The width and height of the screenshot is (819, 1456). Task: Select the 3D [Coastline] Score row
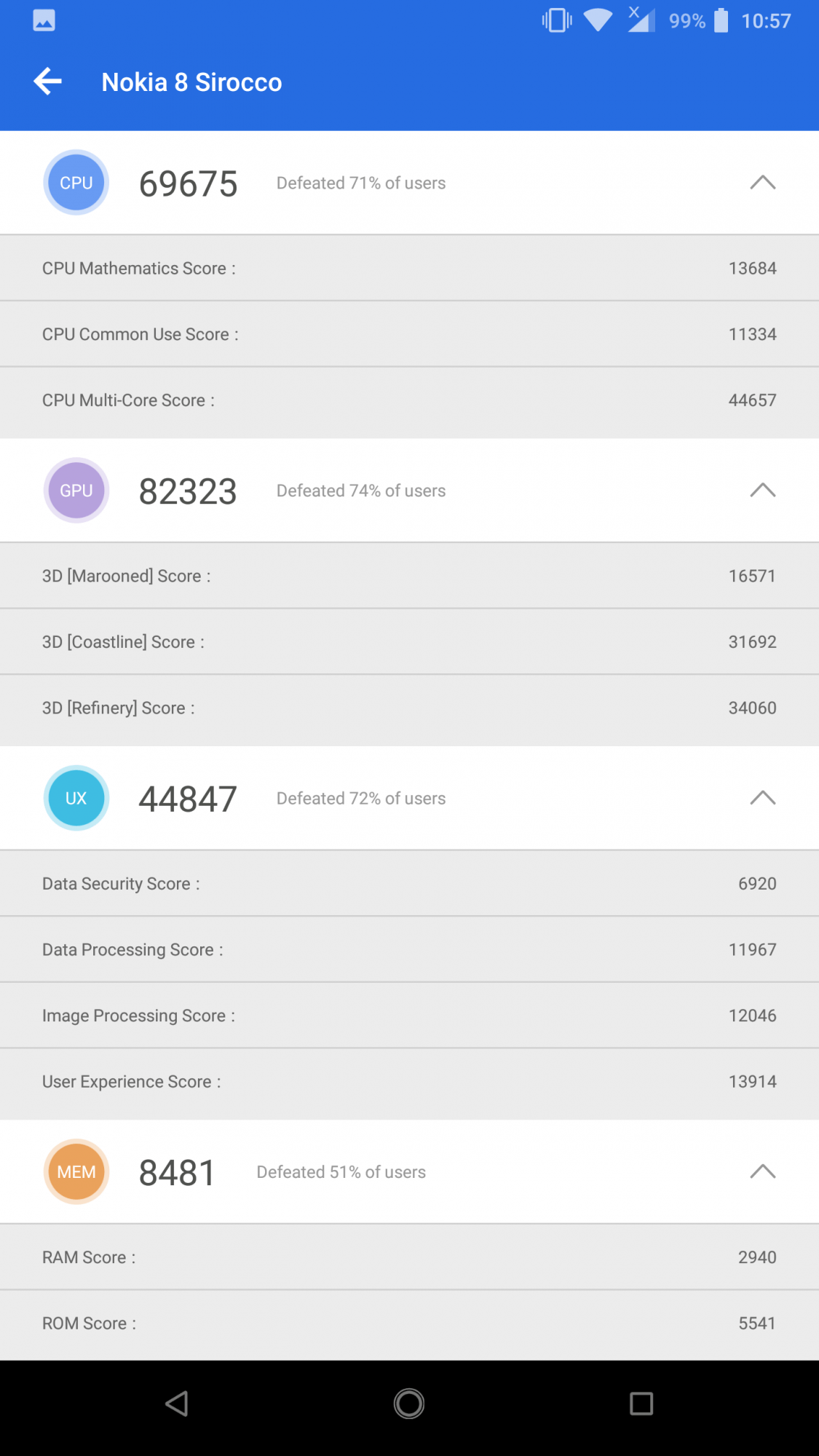click(409, 642)
